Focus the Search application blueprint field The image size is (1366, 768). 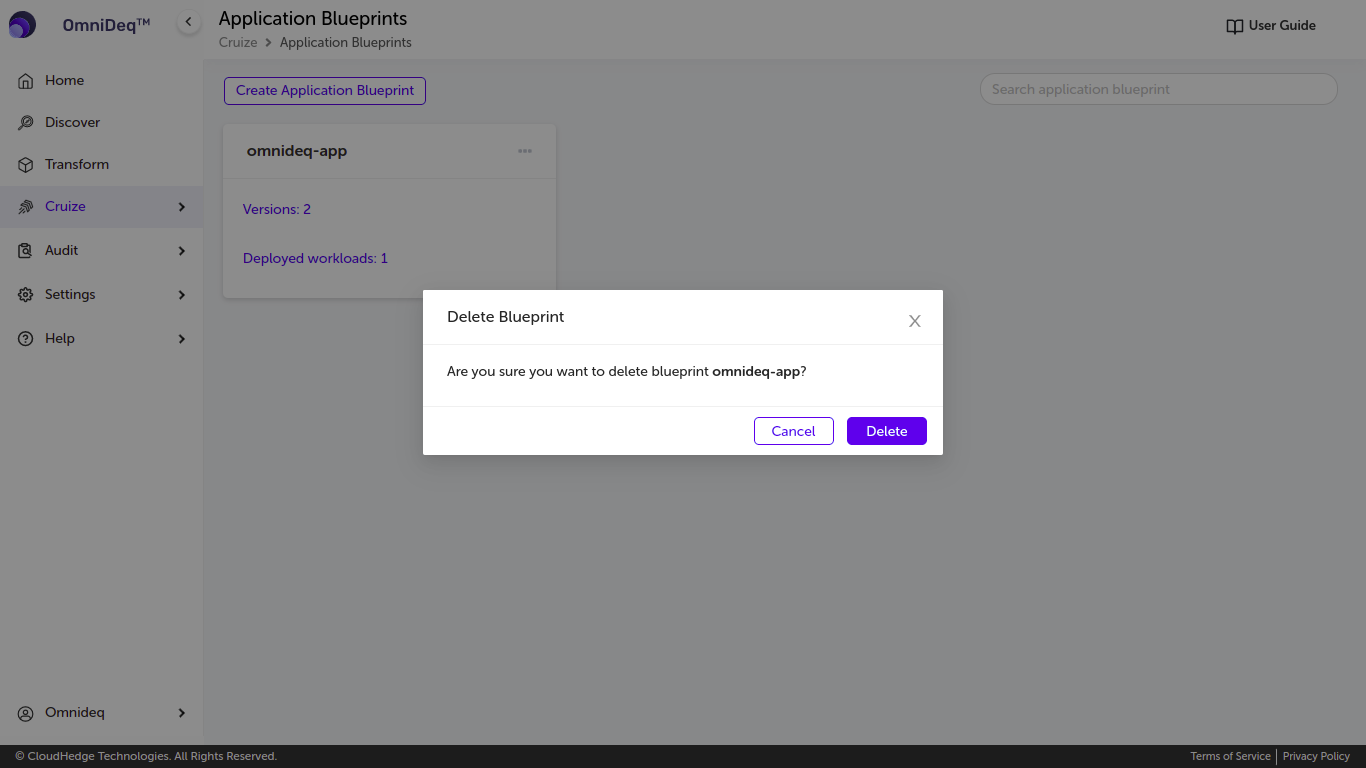1159,89
